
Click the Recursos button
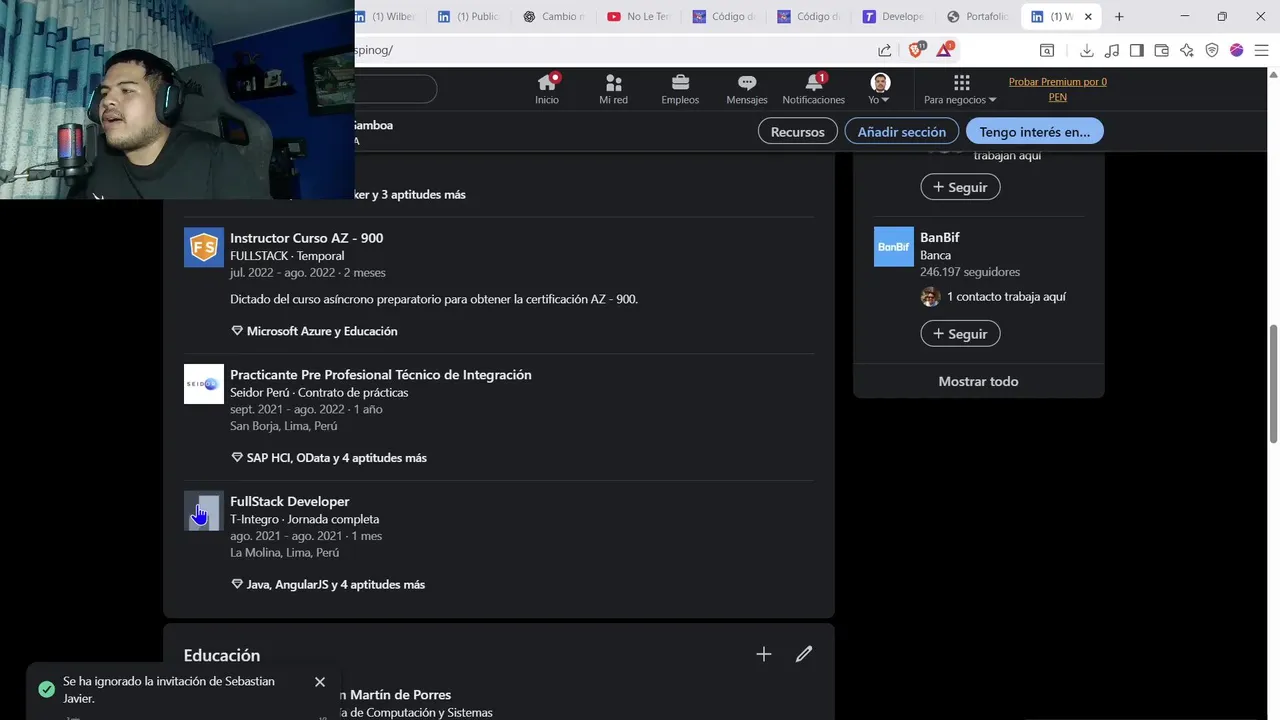pos(797,131)
